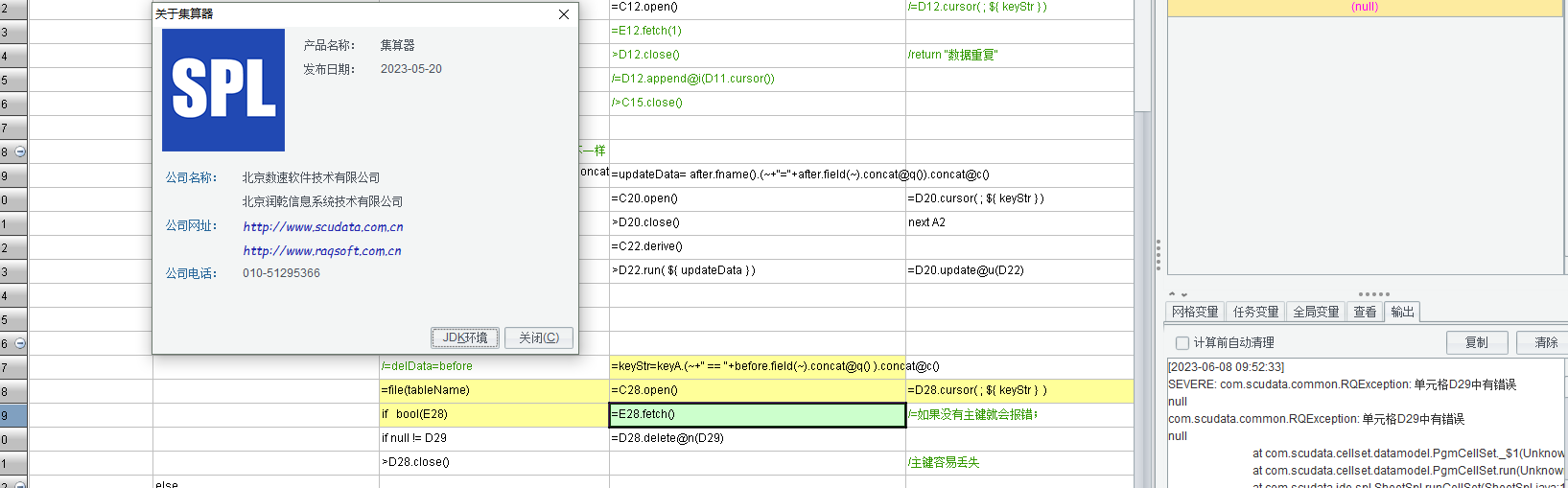
Task: Select the 全局变量 tab
Action: point(1316,312)
